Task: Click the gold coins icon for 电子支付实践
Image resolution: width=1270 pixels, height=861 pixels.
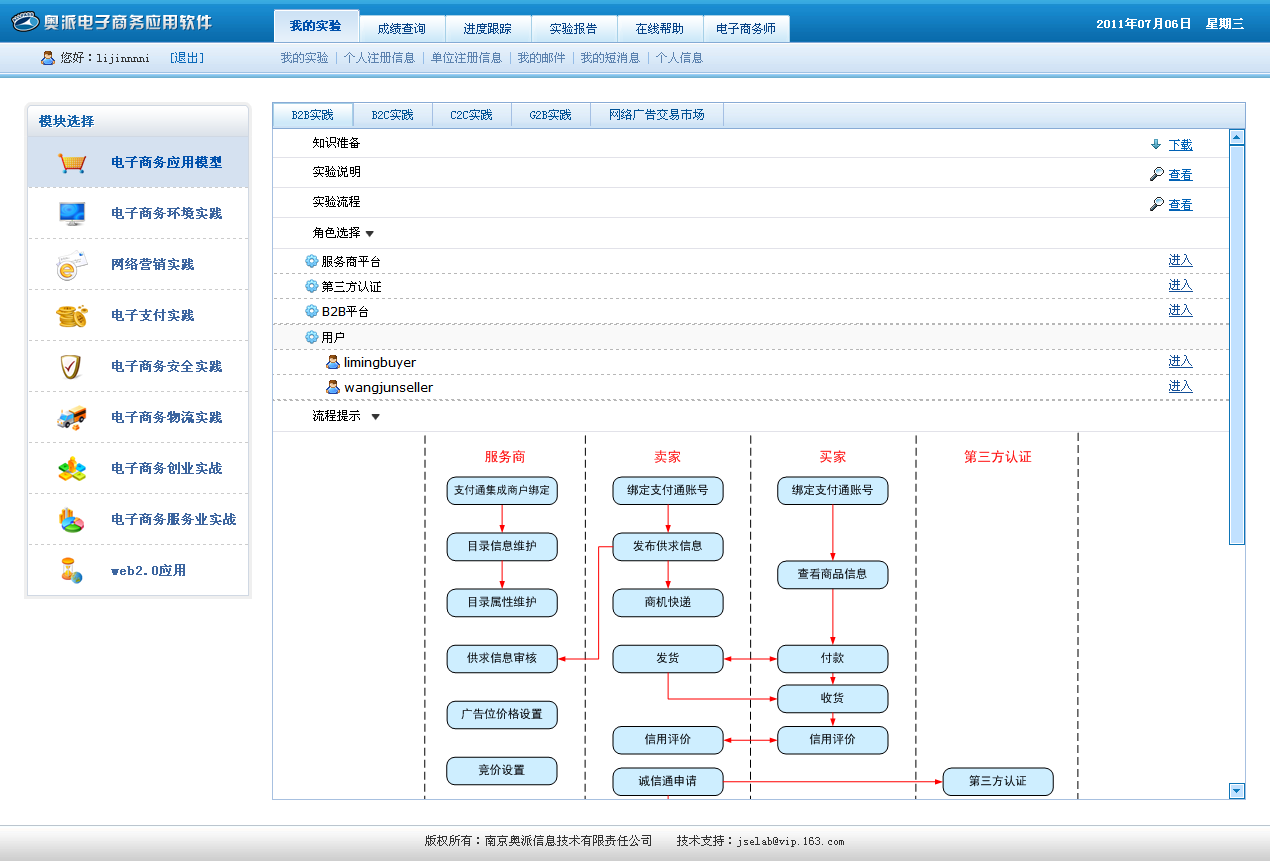Action: [x=72, y=316]
